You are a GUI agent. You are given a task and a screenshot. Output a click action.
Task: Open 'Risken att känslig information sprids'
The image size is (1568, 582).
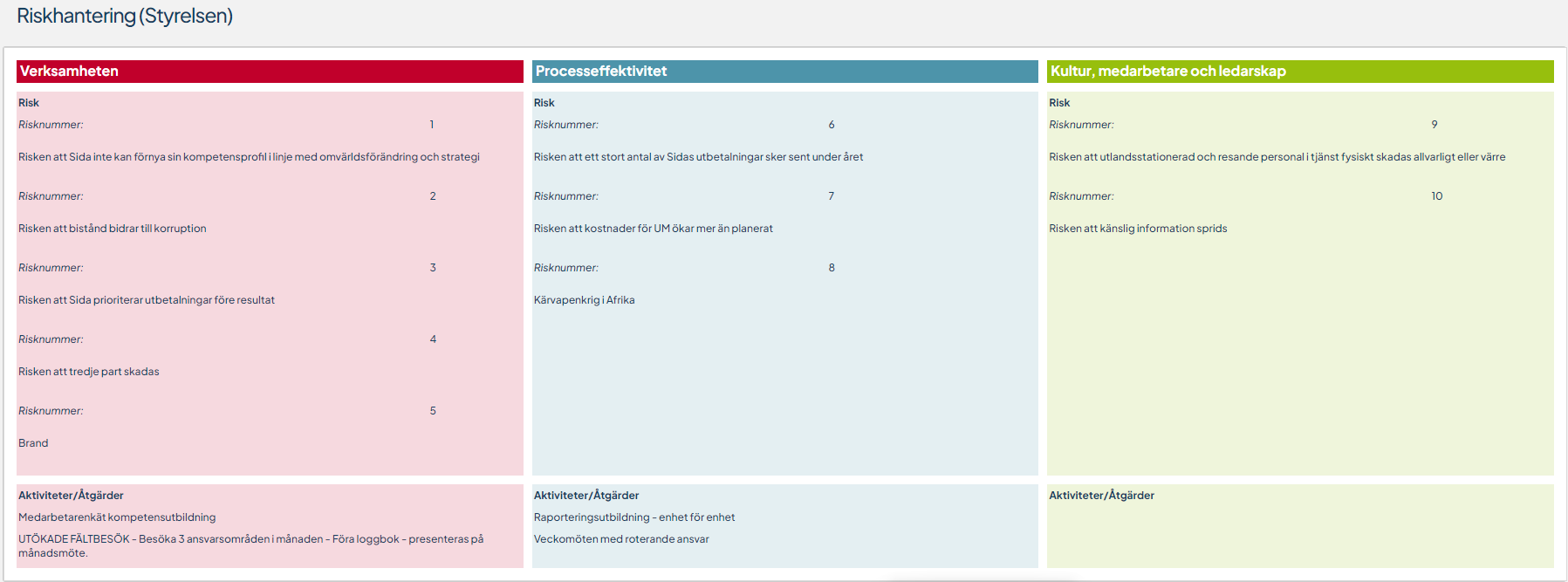click(1138, 229)
